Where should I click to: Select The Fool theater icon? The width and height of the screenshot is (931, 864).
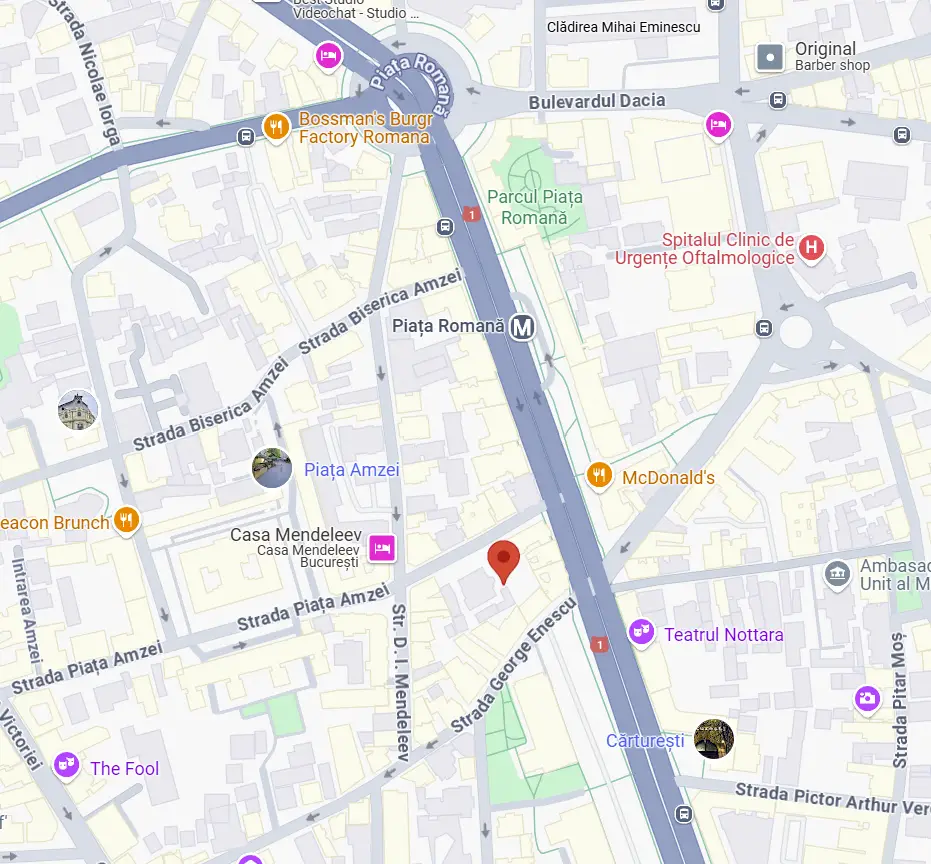click(66, 765)
